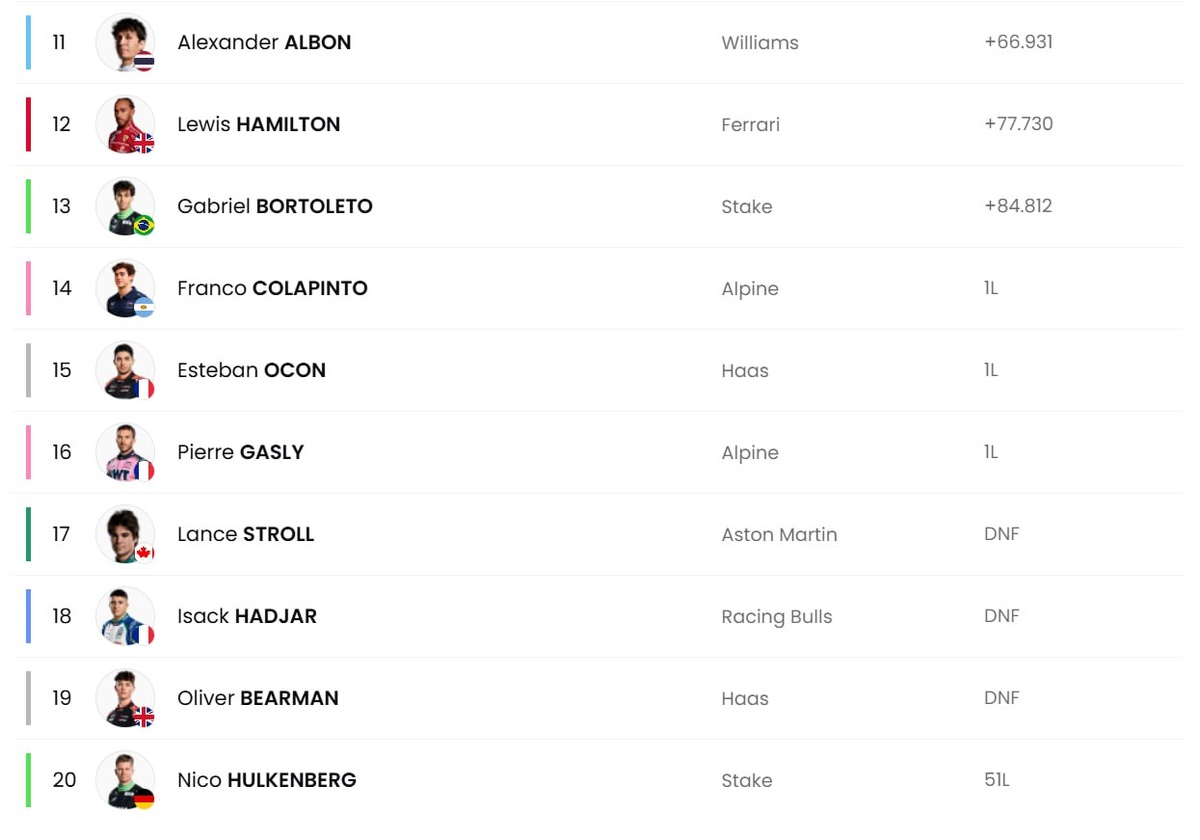Open Lewis HAMILTON driver name link

tap(258, 125)
